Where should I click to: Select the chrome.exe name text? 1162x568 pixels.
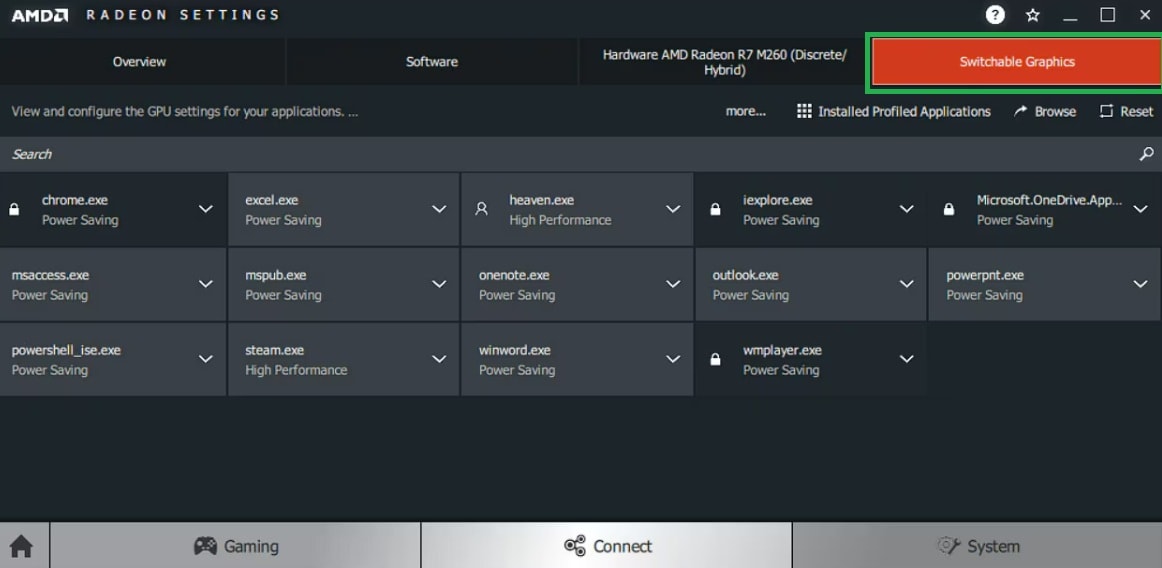point(75,200)
